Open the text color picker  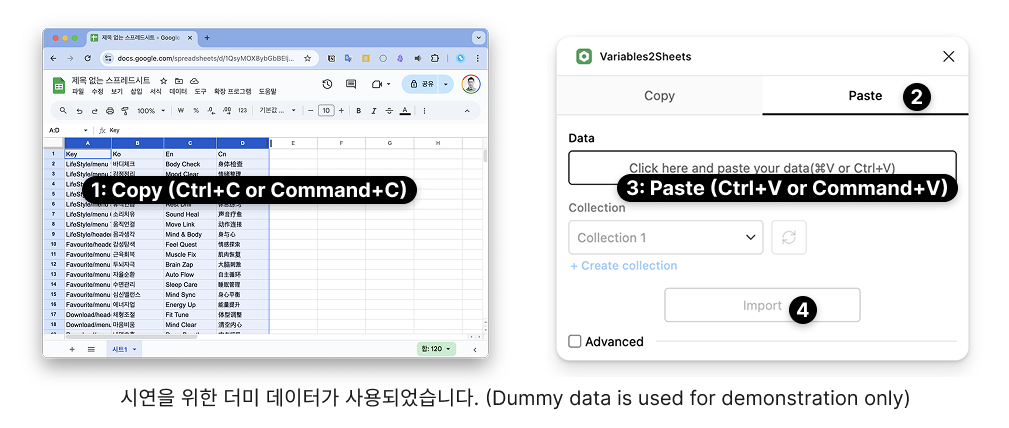pos(404,111)
